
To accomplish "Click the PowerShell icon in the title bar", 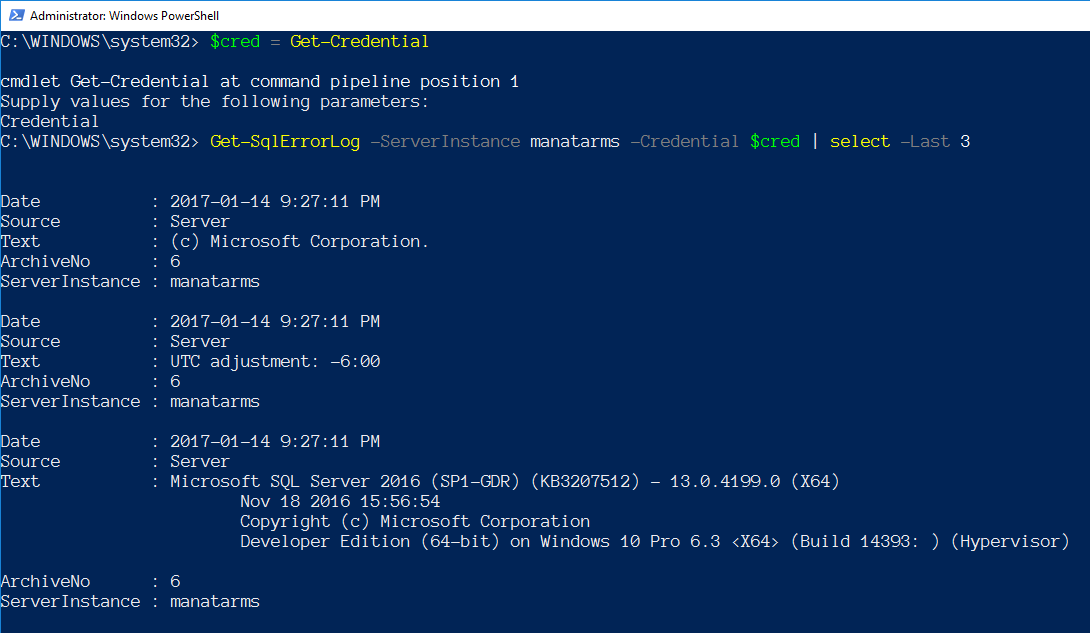I will (15, 15).
